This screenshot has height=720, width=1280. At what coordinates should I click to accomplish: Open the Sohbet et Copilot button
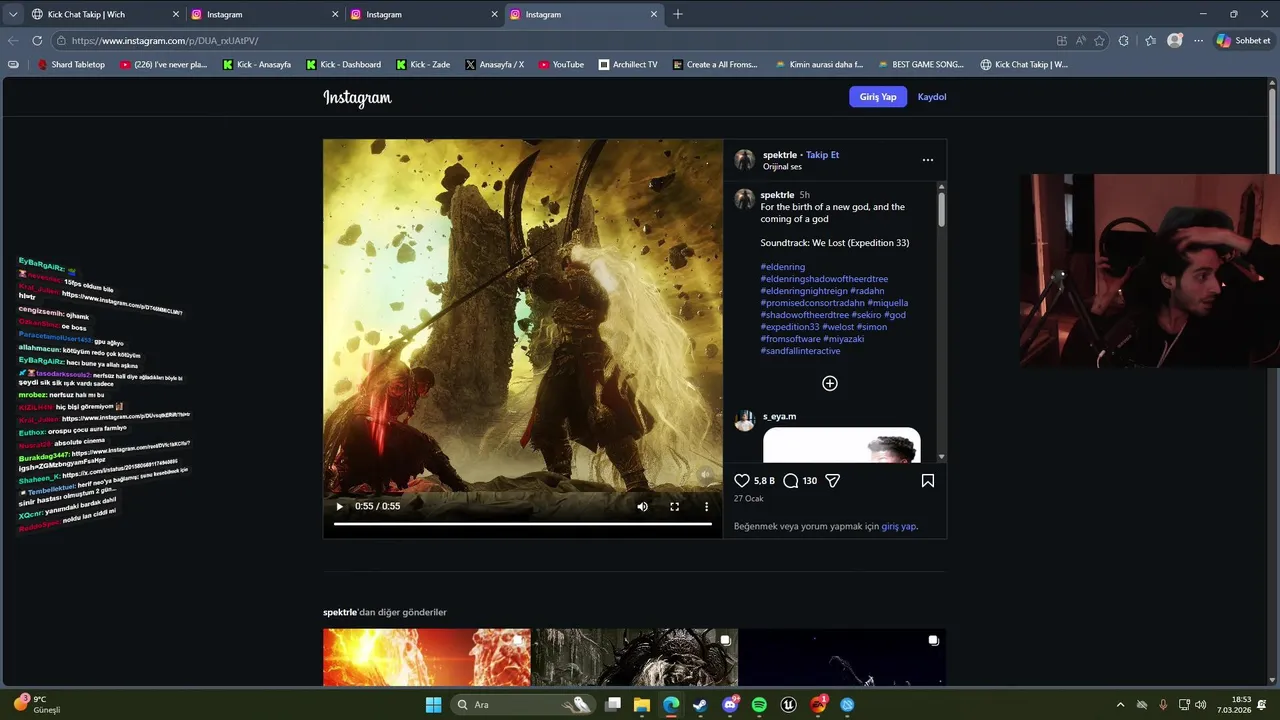(1245, 41)
